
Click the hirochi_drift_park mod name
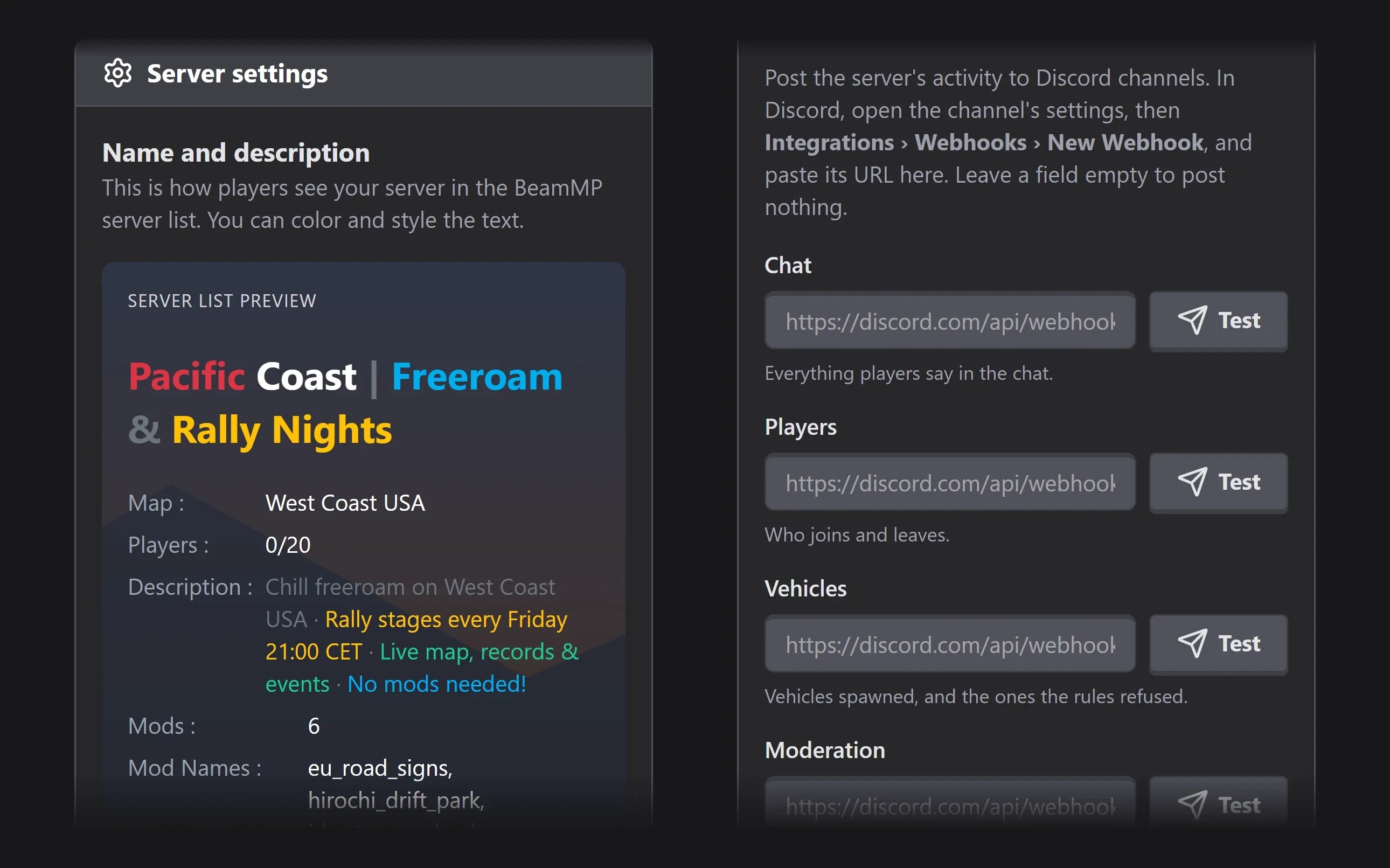point(396,801)
